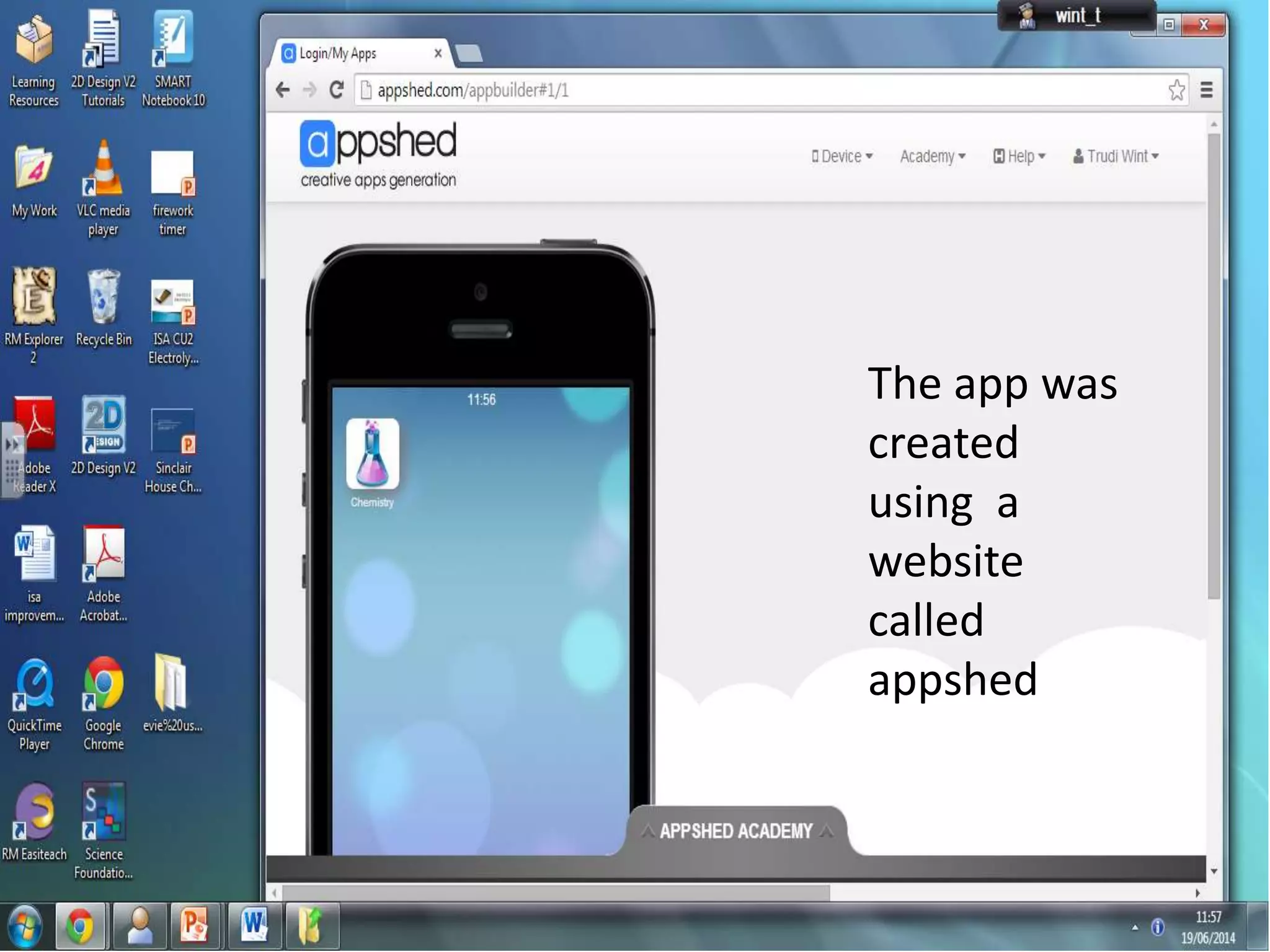
Task: Open the Chrome hamburger menu
Action: coord(1206,90)
